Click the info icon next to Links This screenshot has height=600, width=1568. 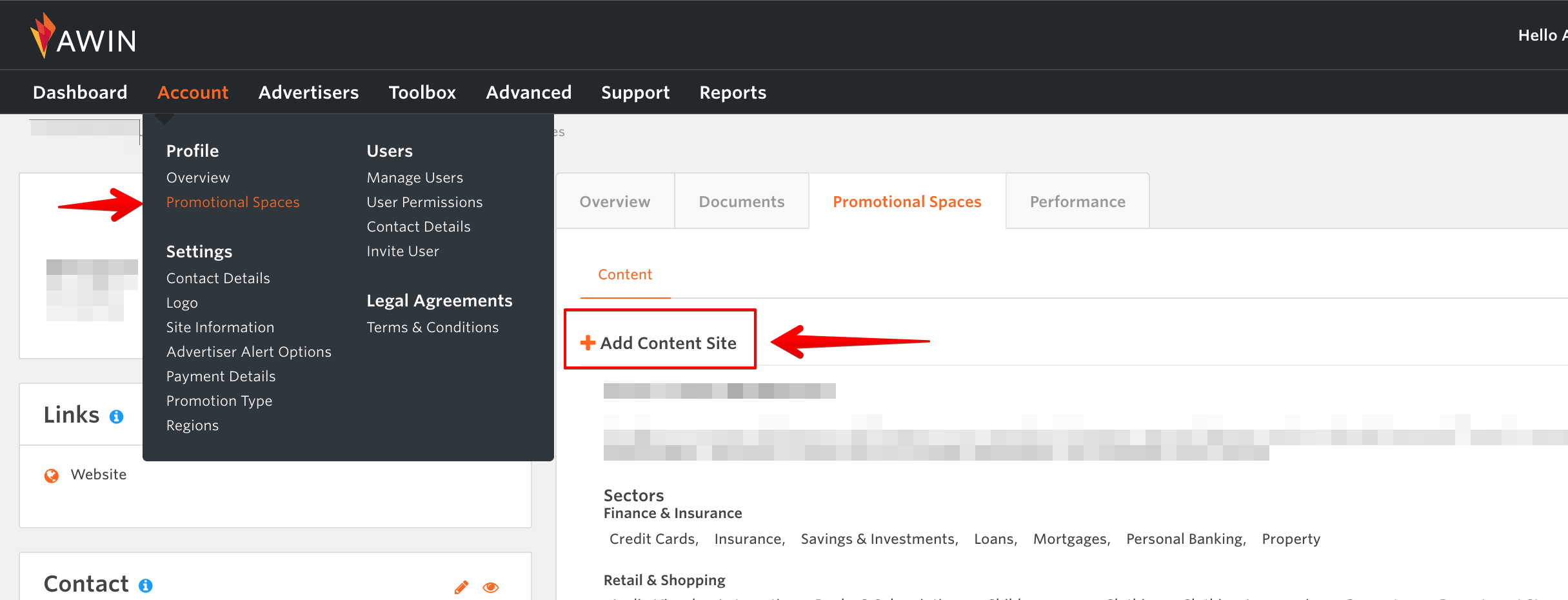coord(117,417)
